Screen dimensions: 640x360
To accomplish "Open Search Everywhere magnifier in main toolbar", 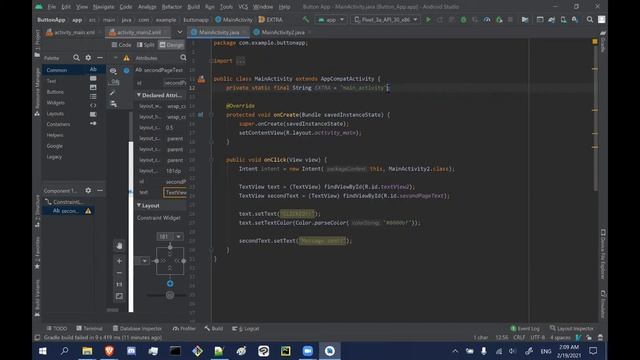I will tap(590, 20).
